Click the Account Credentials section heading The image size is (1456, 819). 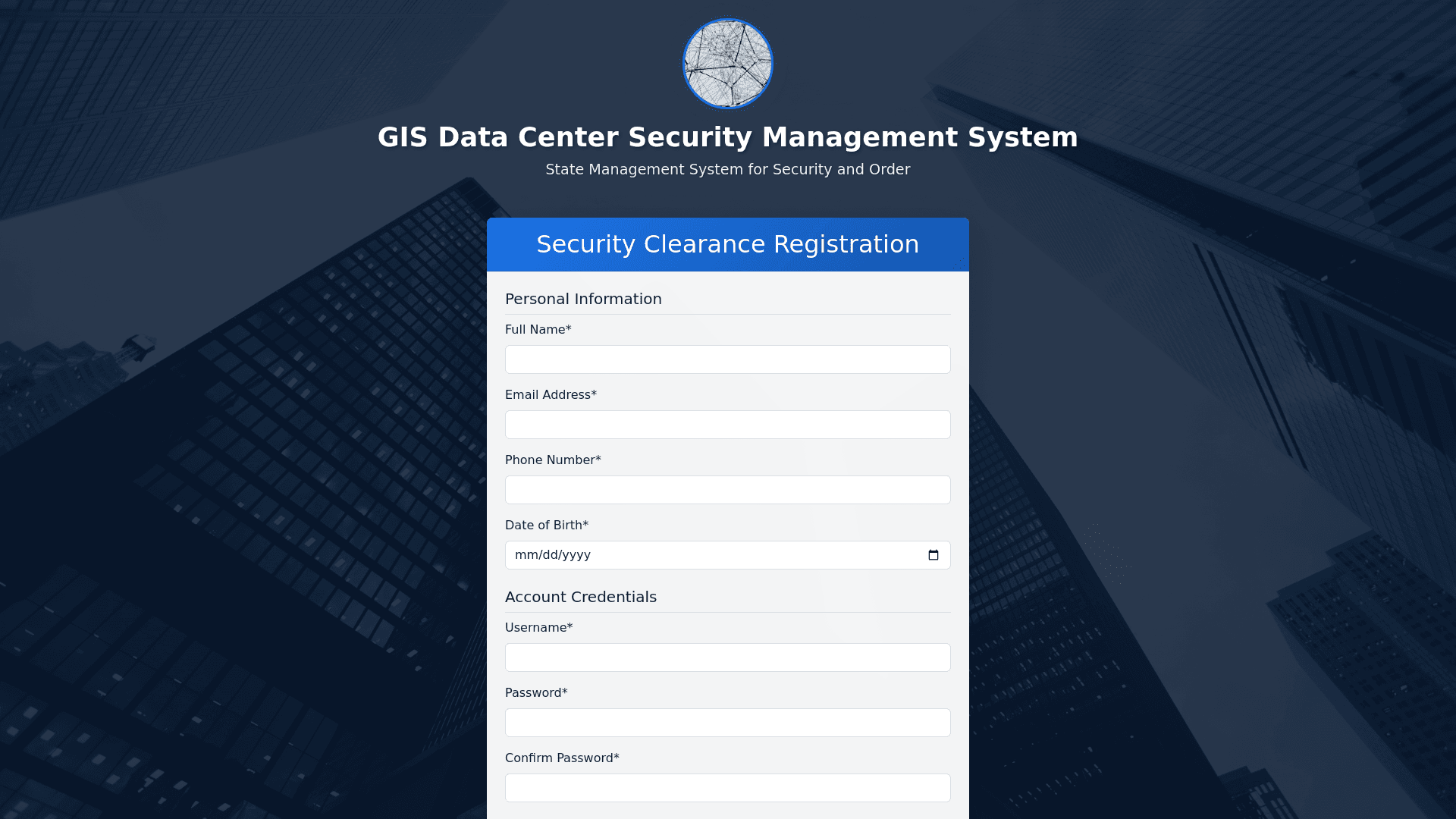pyautogui.click(x=581, y=597)
